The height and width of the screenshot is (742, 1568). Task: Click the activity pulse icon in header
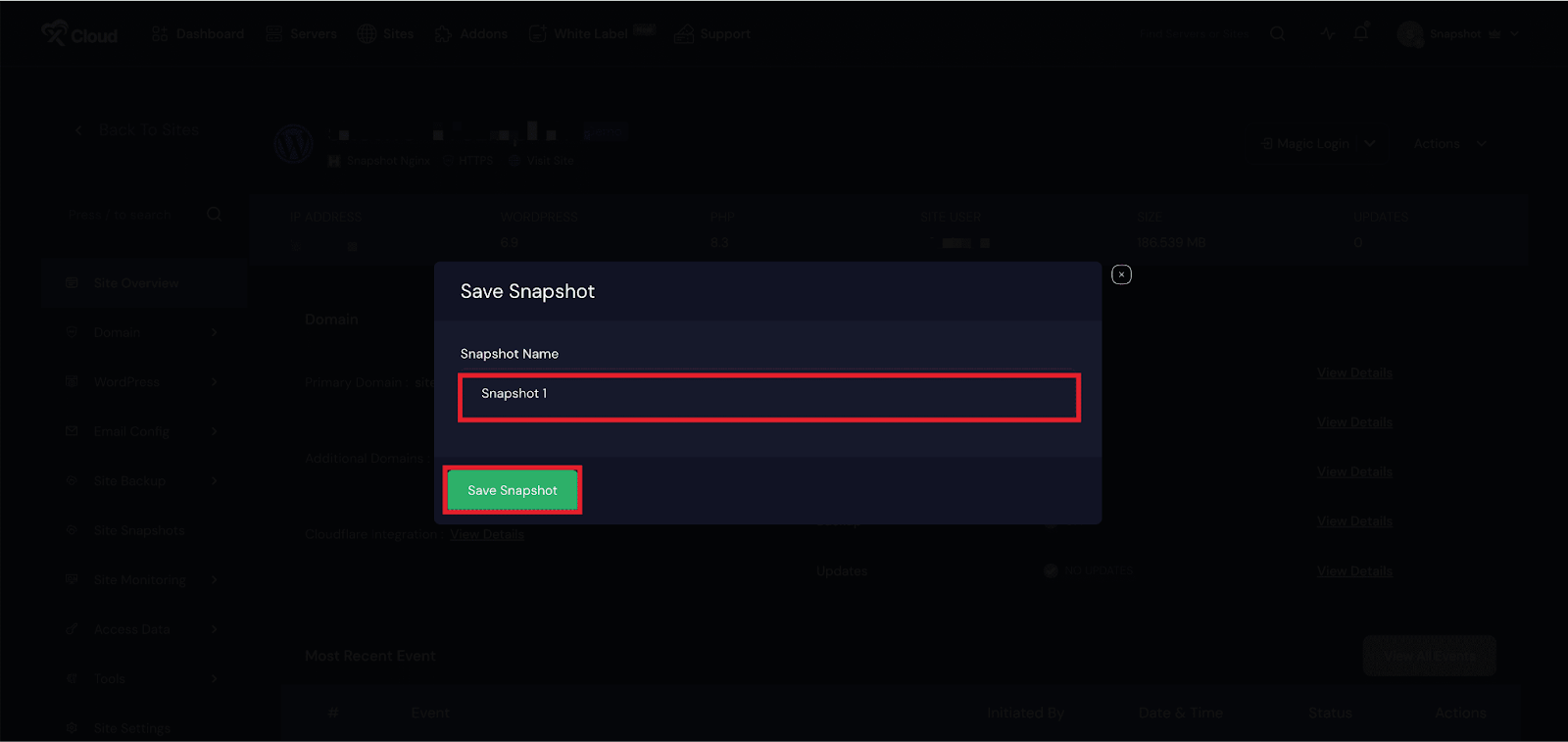point(1327,33)
